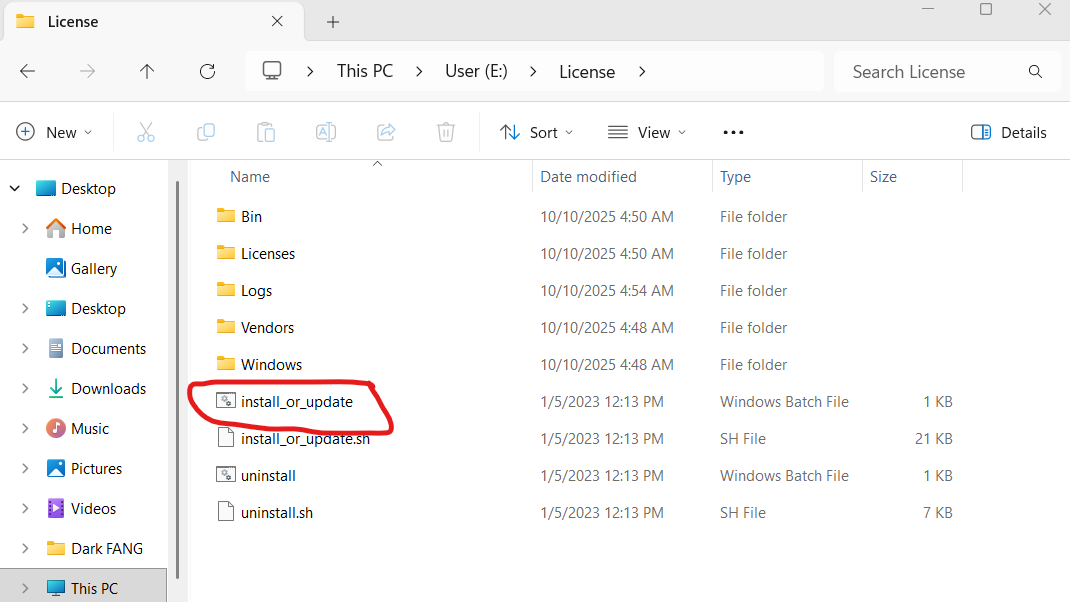Copy the selection with the Copy icon
This screenshot has height=602, width=1070.
point(206,131)
